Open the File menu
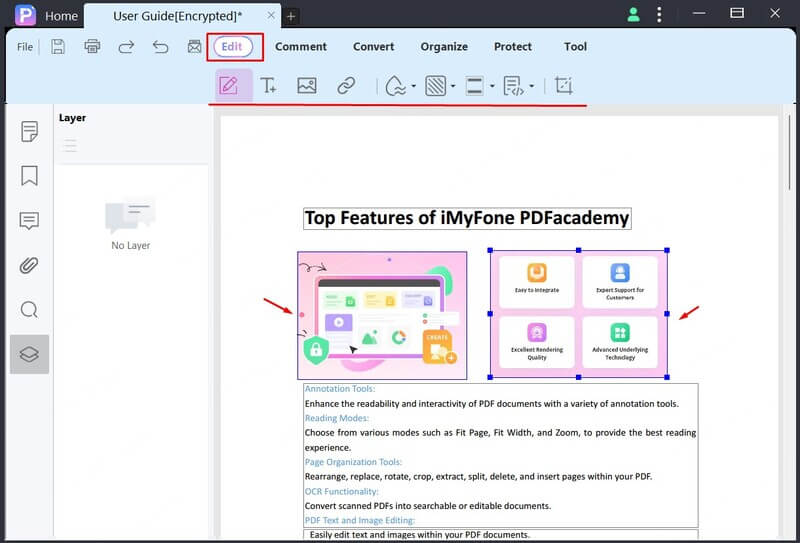800x543 pixels. [x=24, y=47]
